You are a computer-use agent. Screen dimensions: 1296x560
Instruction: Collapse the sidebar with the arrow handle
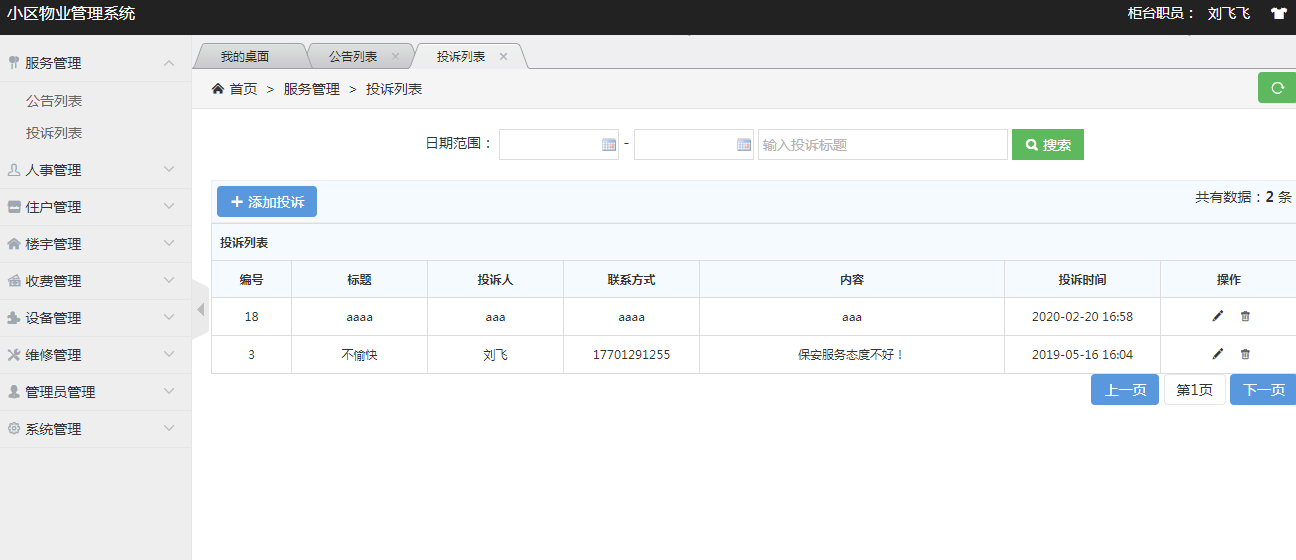pyautogui.click(x=200, y=309)
